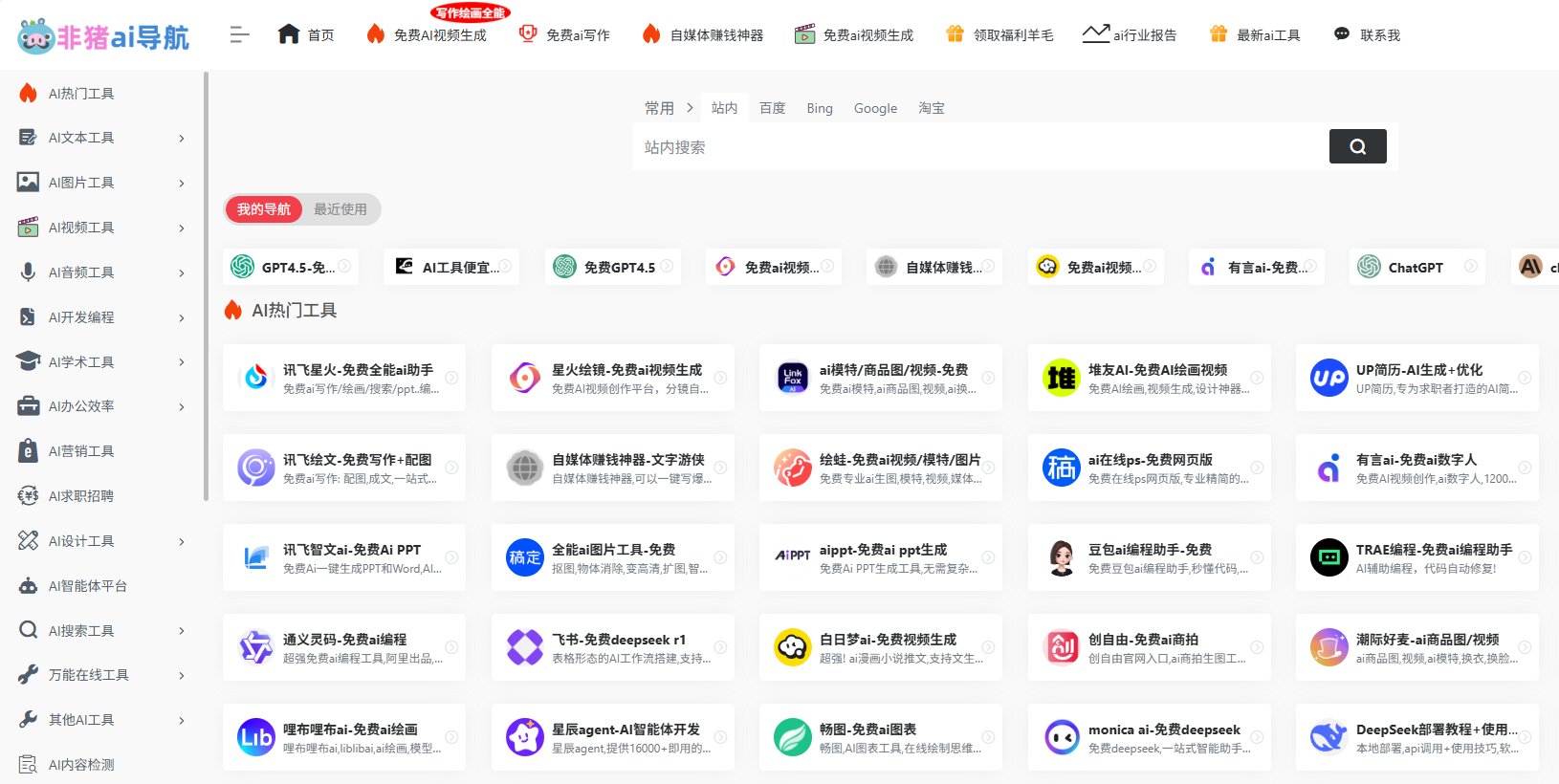Image resolution: width=1559 pixels, height=784 pixels.
Task: Expand AI音频工具 sidebar arrow
Action: [x=182, y=273]
